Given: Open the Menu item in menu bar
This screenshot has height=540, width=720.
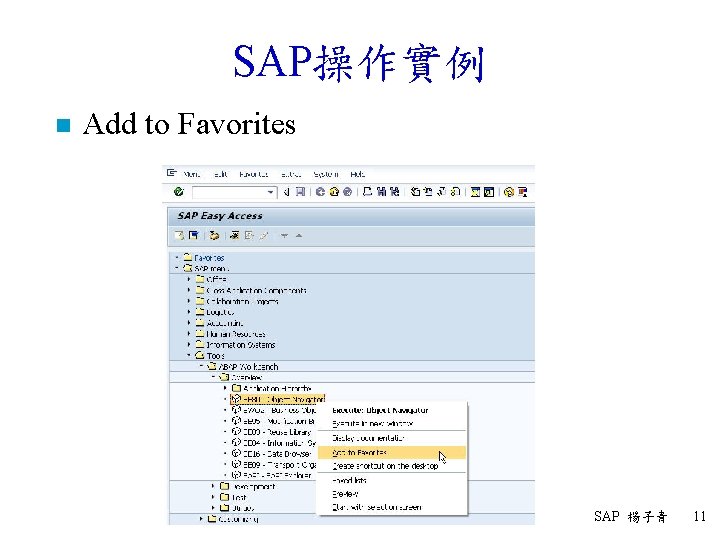Looking at the screenshot, I should coord(191,174).
